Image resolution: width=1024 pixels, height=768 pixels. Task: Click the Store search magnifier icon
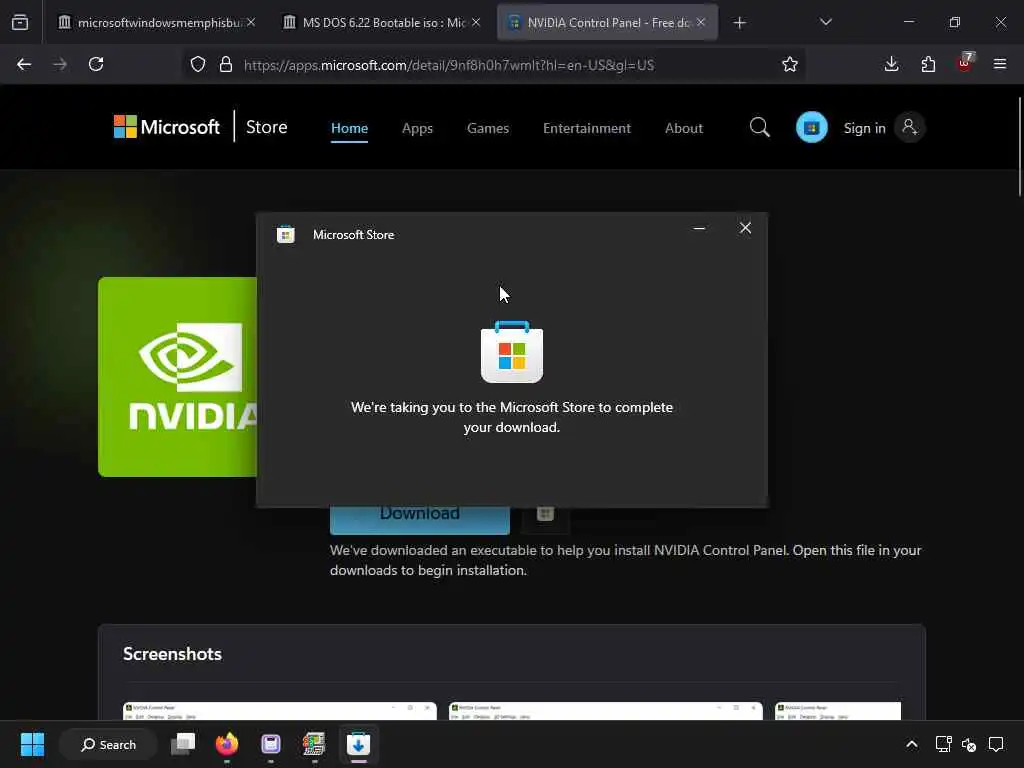pos(760,127)
